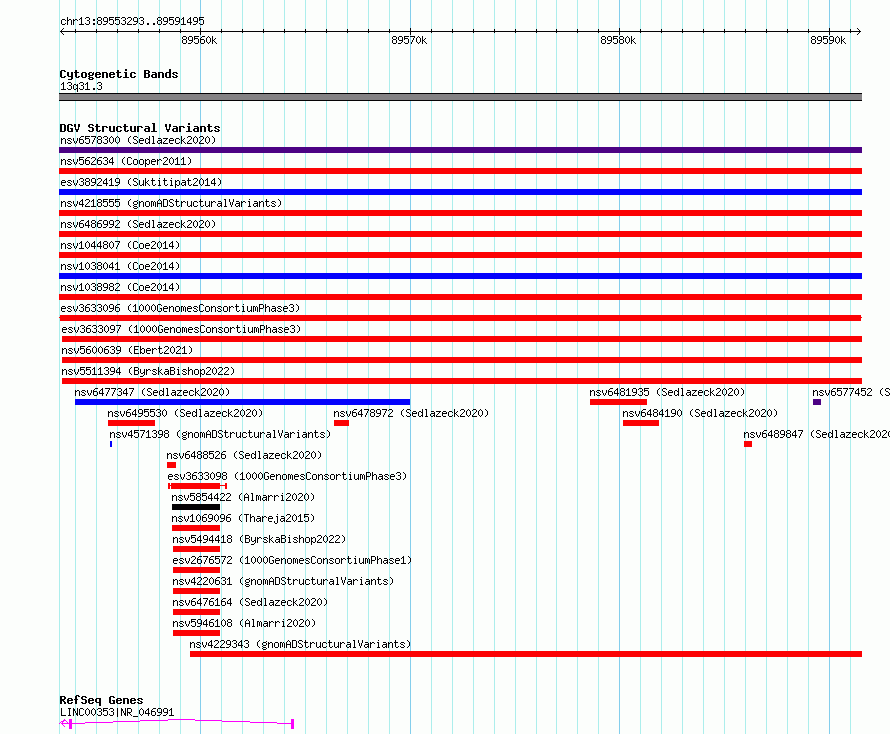Viewport: 890px width, 734px height.
Task: Select the black nsv5854422 variant bar
Action: (196, 507)
